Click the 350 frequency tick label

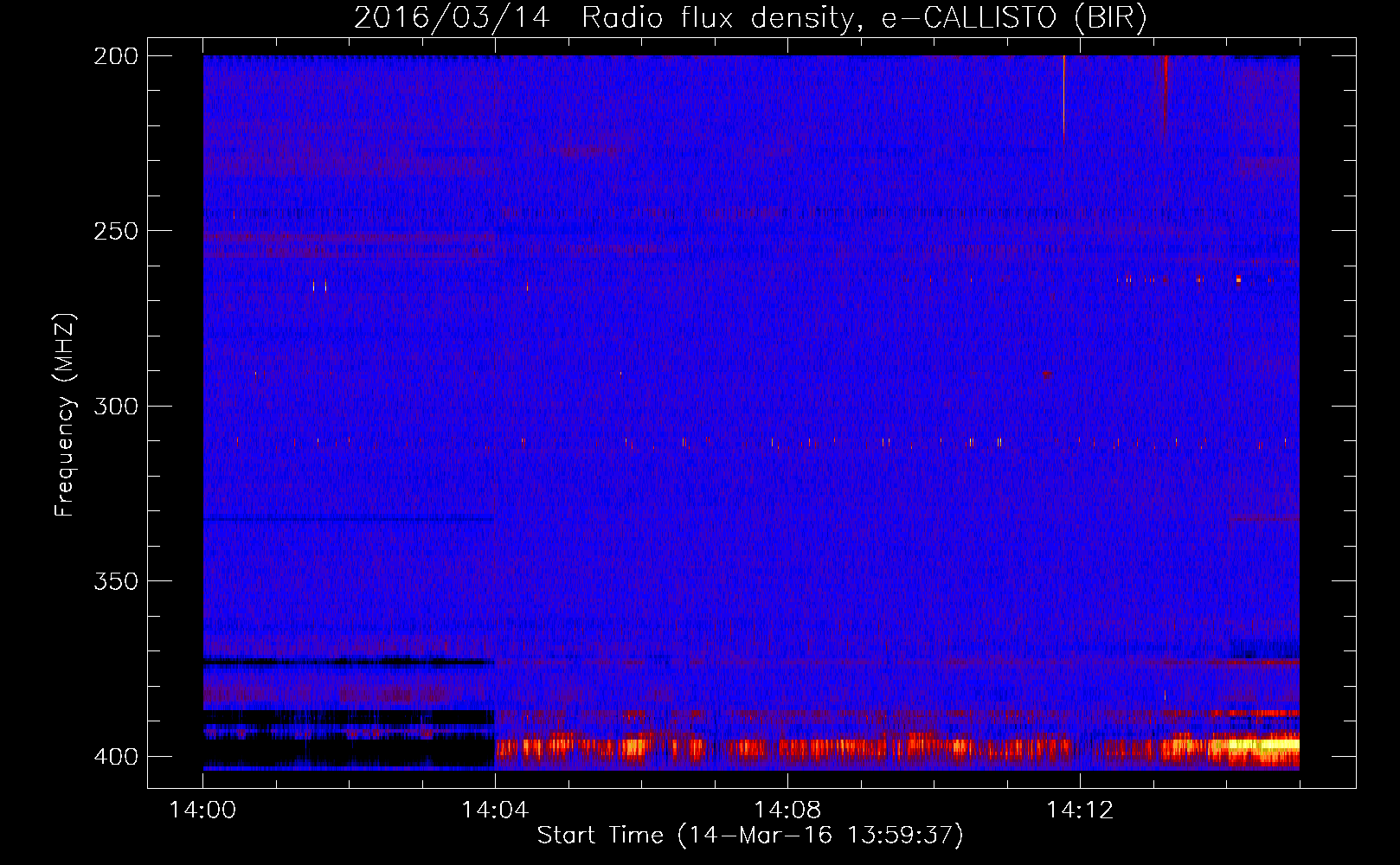click(x=116, y=581)
